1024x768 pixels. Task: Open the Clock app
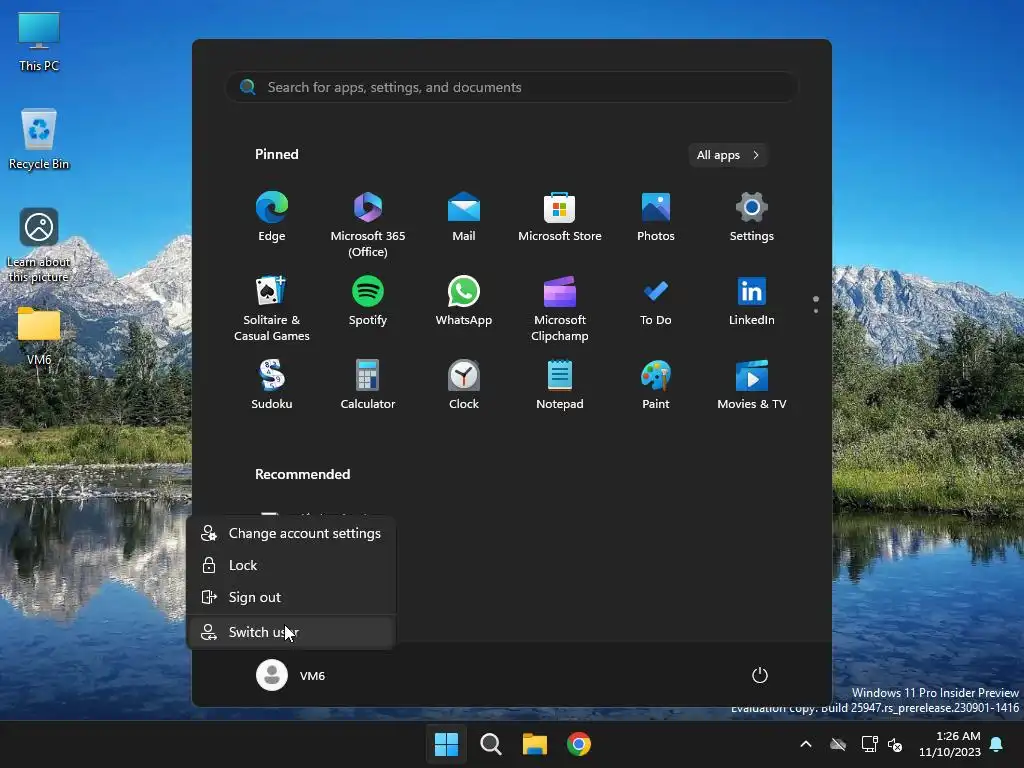[x=464, y=385]
